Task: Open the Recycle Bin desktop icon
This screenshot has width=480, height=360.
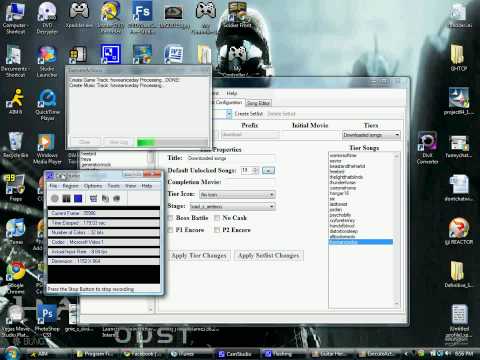Action: [x=15, y=145]
